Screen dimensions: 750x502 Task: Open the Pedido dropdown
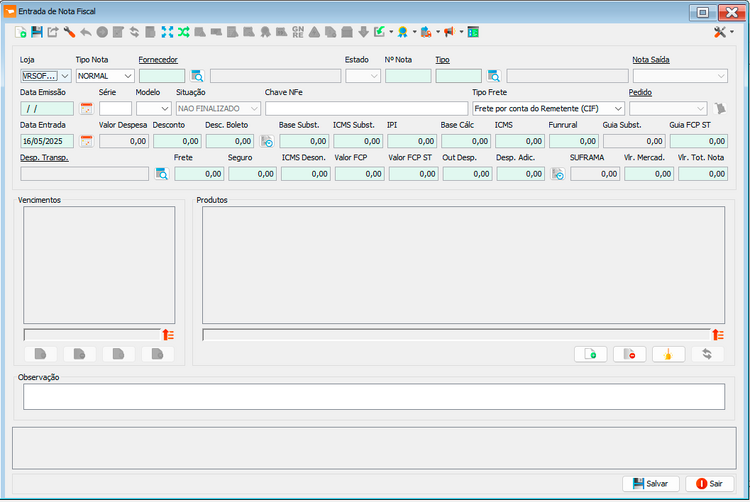(x=668, y=109)
